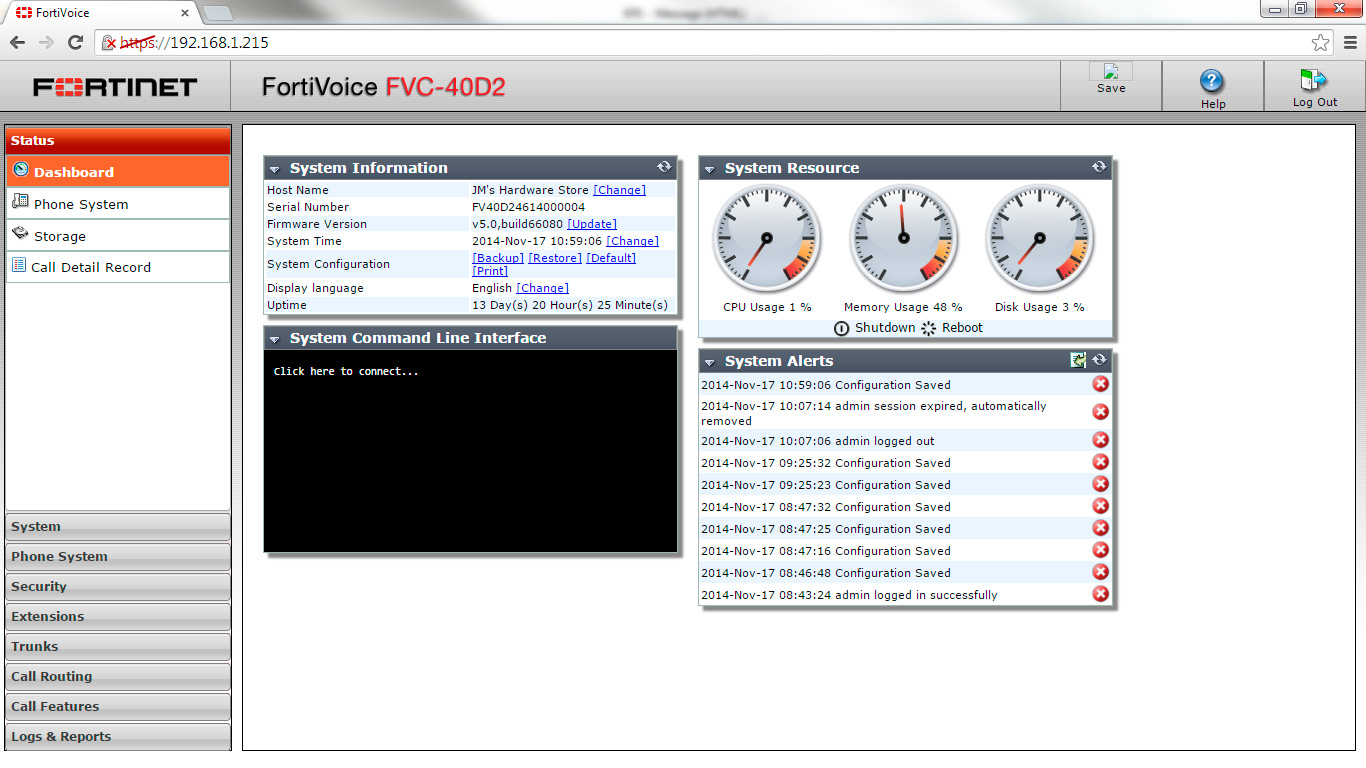Click serial number FV40D24614000004
Image resolution: width=1366 pixels, height=768 pixels.
pyautogui.click(x=528, y=207)
